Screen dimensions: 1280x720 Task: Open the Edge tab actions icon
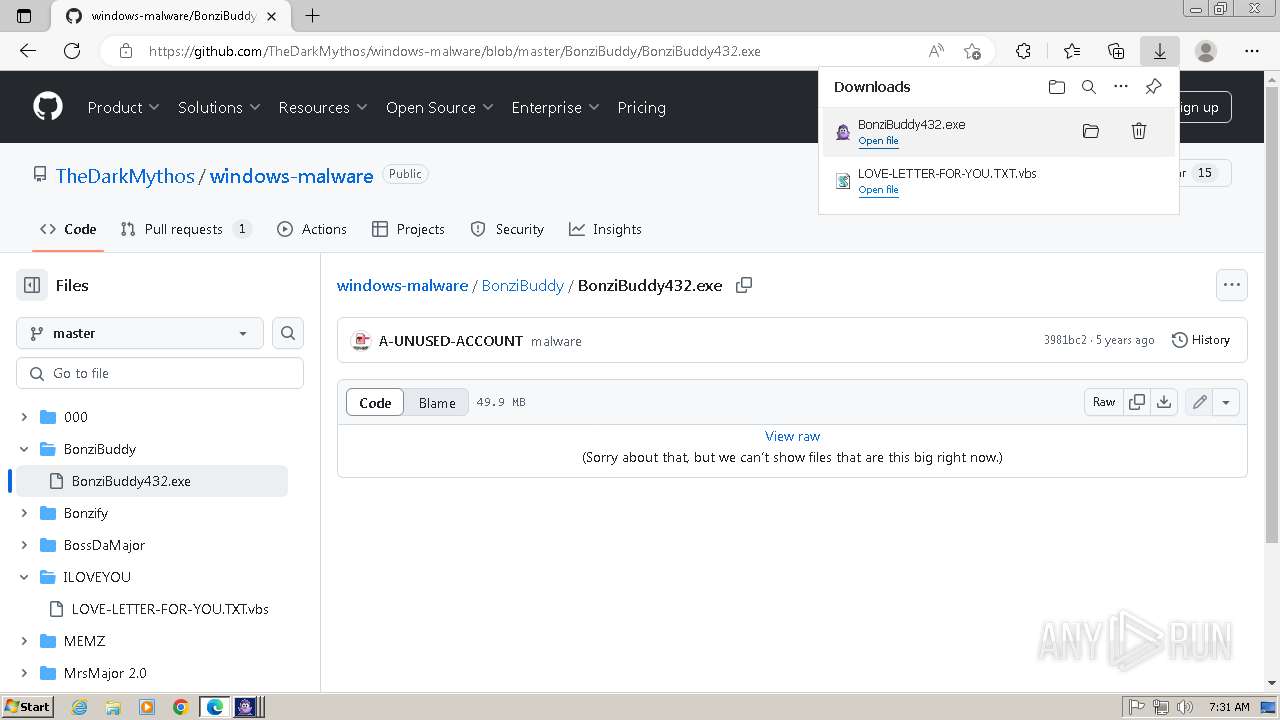(x=24, y=16)
